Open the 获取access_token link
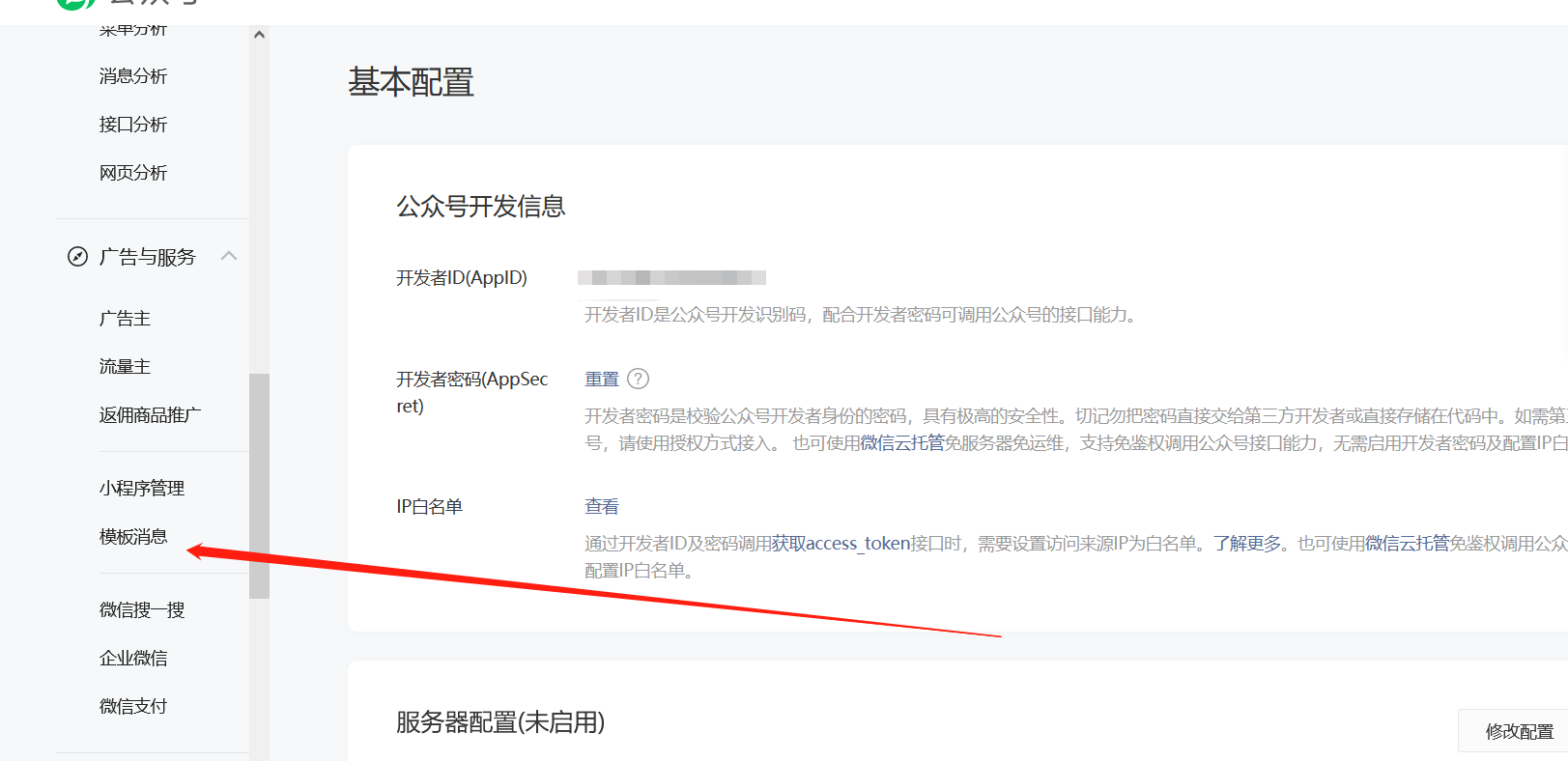1568x761 pixels. [841, 544]
